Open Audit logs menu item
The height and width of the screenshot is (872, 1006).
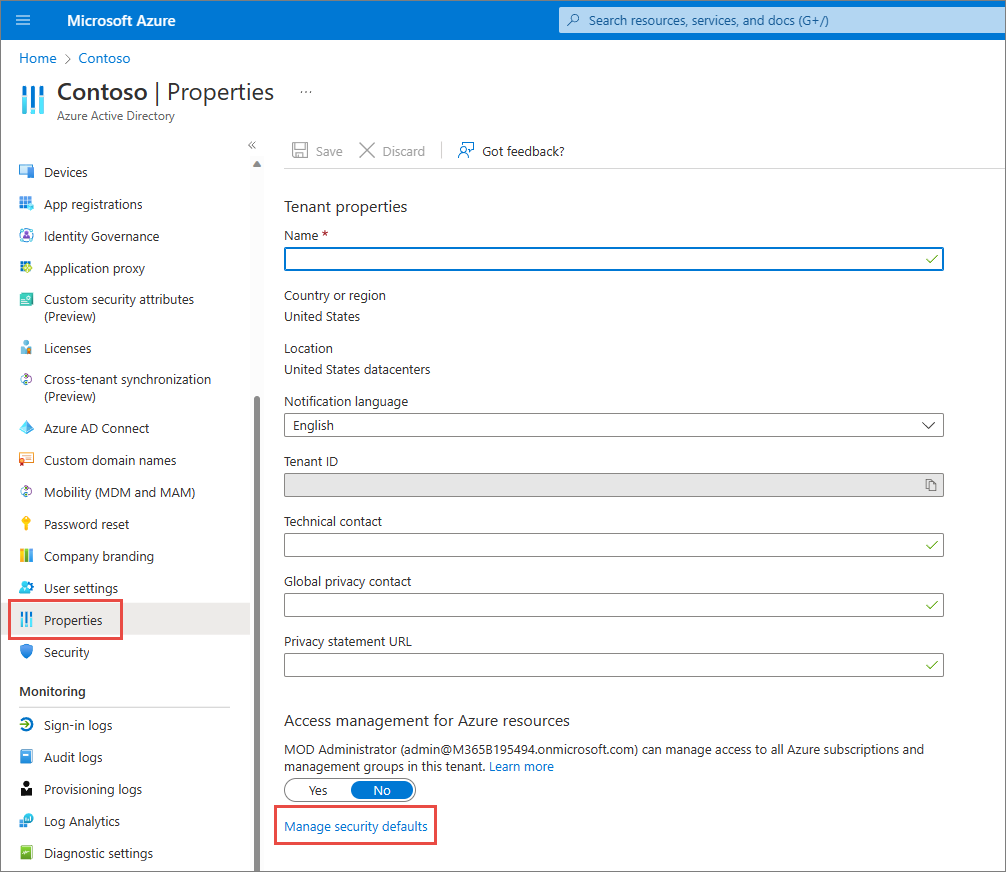(73, 757)
